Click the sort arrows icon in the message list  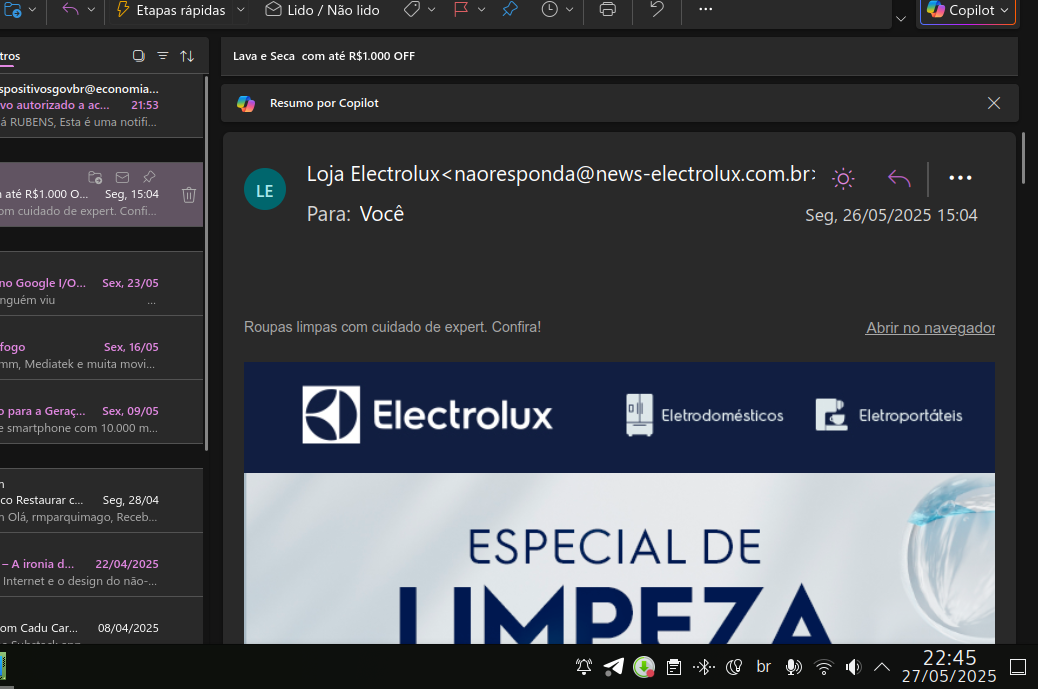[187, 56]
